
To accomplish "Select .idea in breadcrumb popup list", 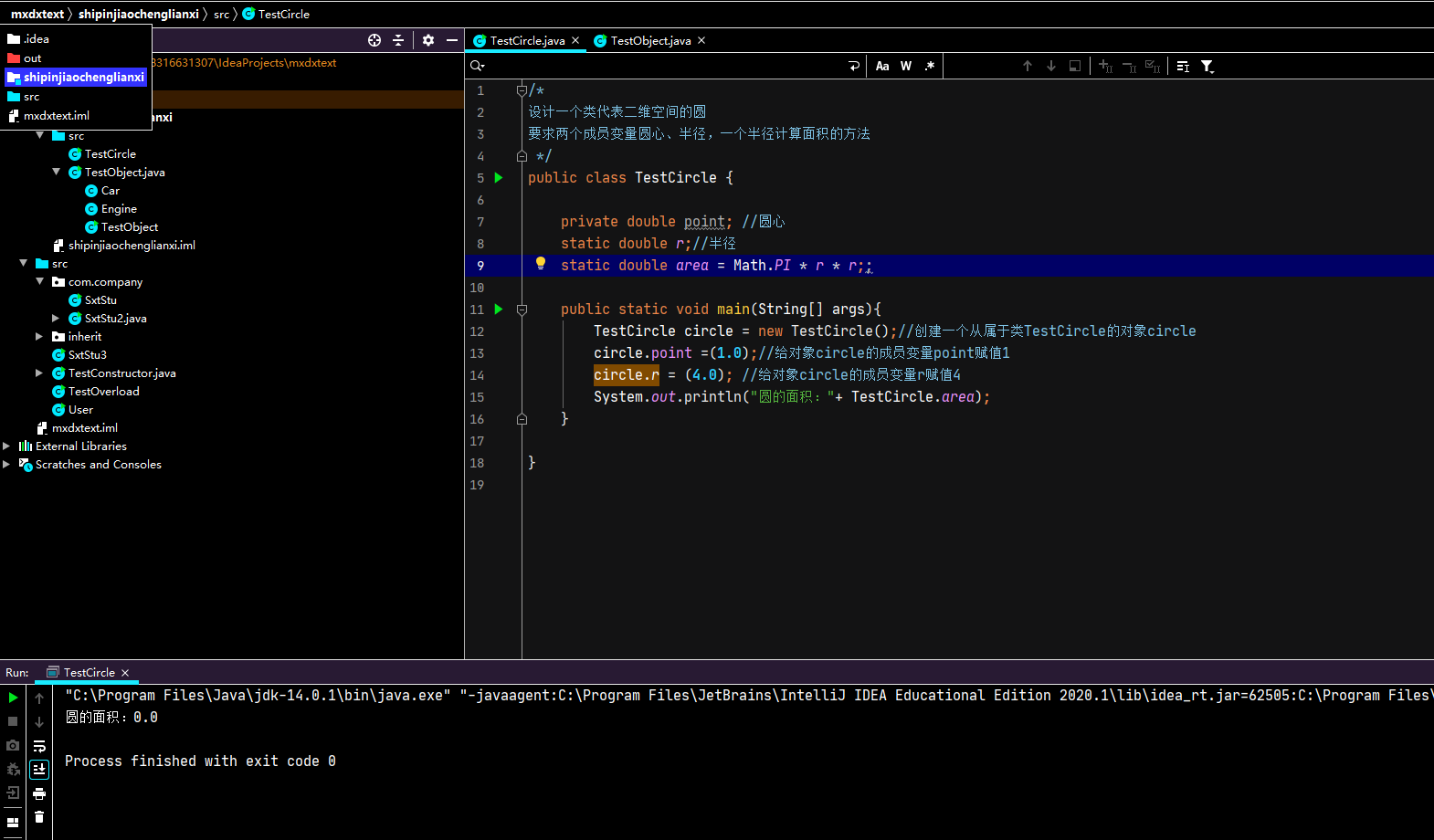I will [76, 38].
